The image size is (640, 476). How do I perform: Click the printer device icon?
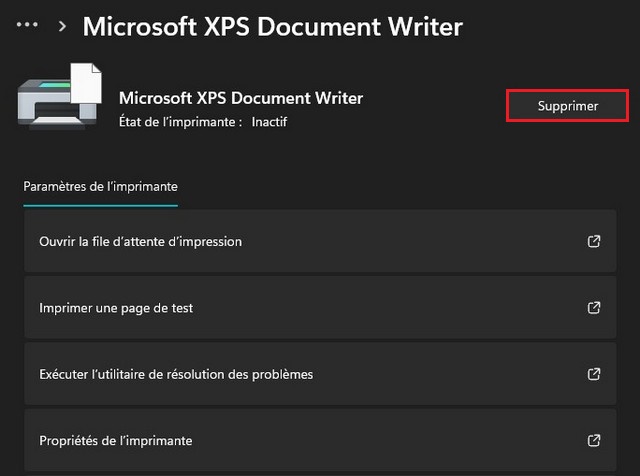click(60, 96)
